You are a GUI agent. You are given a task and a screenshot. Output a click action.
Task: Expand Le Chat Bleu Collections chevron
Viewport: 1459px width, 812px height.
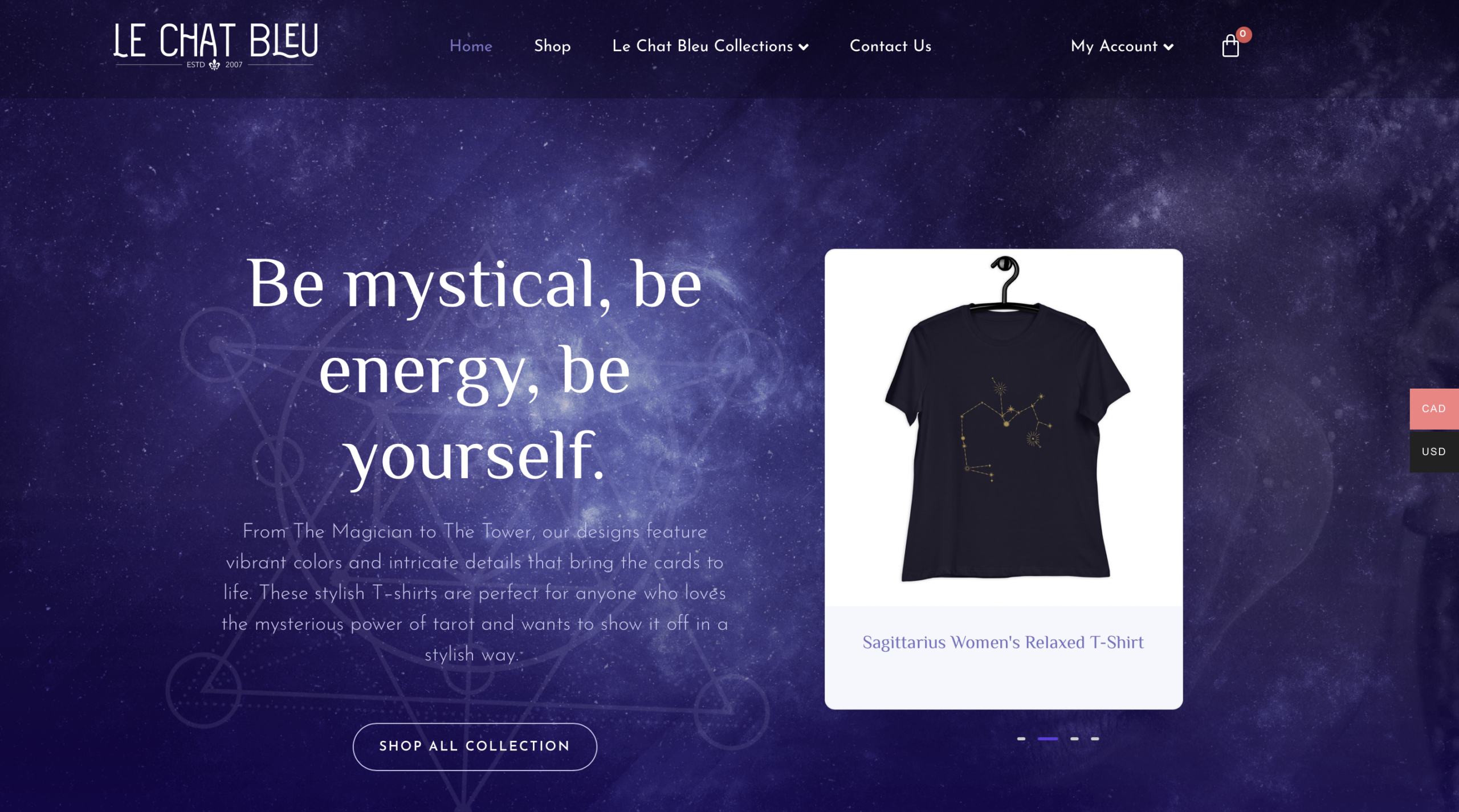[804, 47]
